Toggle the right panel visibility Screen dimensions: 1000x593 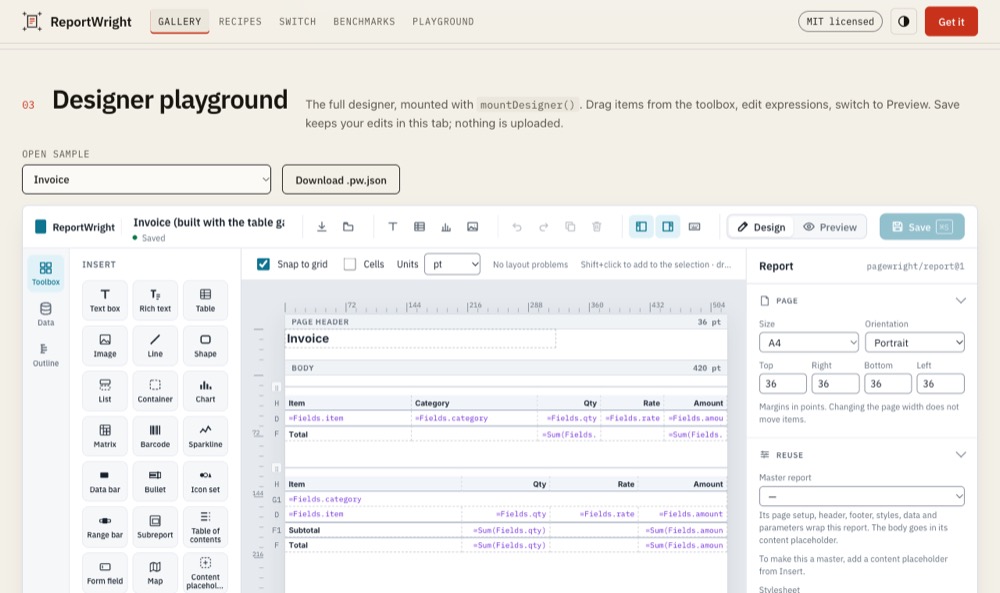coord(668,226)
